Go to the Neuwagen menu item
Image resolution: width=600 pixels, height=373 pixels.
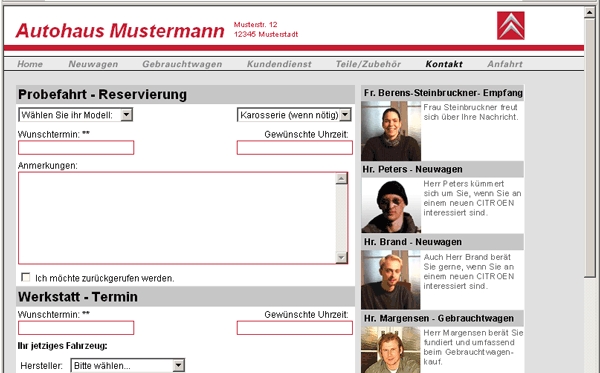pyautogui.click(x=93, y=64)
